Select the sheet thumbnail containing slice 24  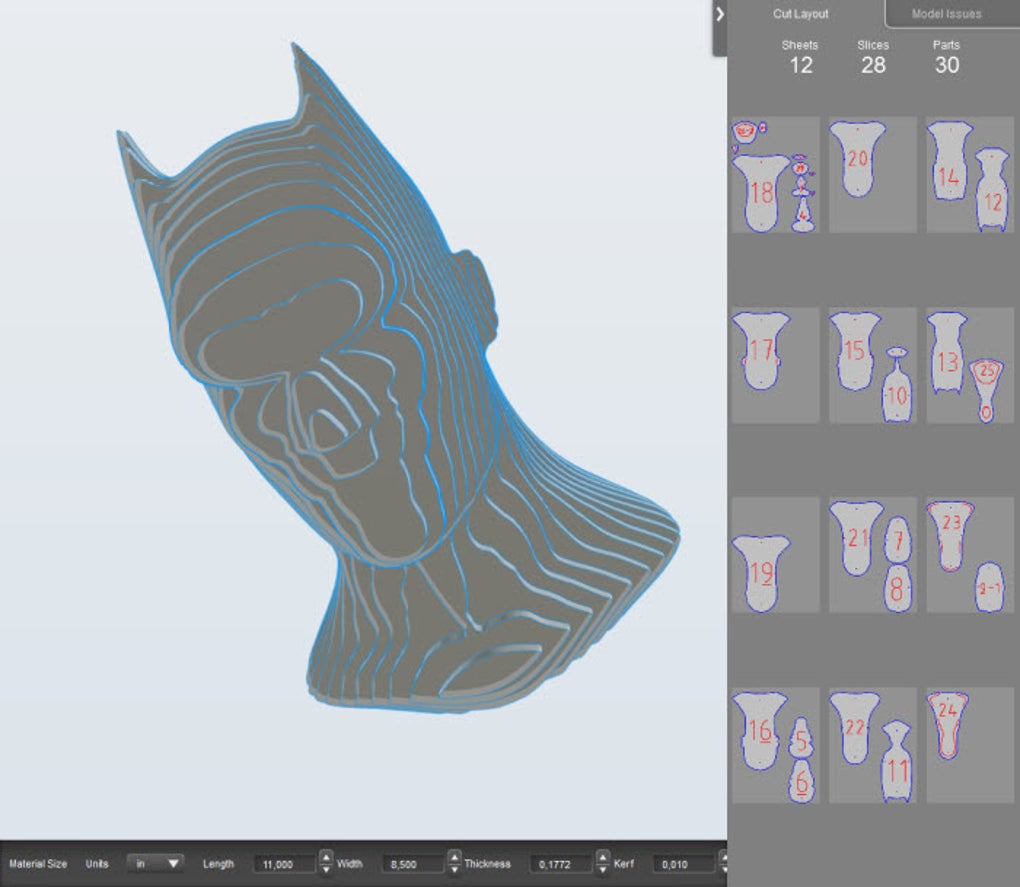click(970, 746)
